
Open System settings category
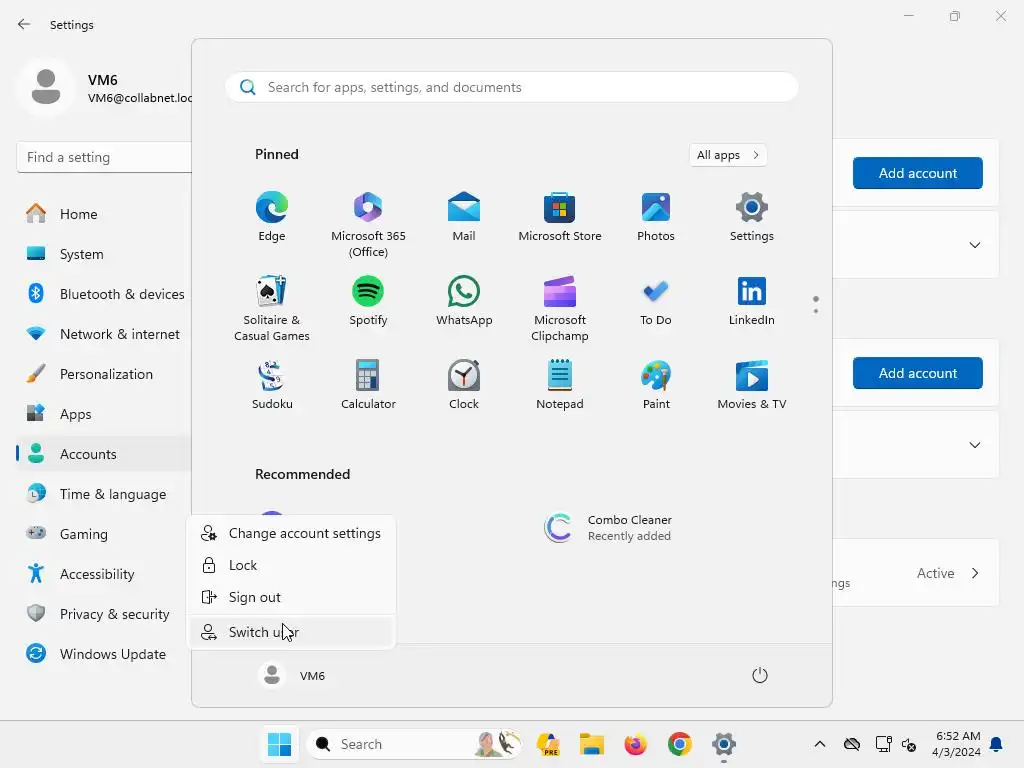click(104, 254)
